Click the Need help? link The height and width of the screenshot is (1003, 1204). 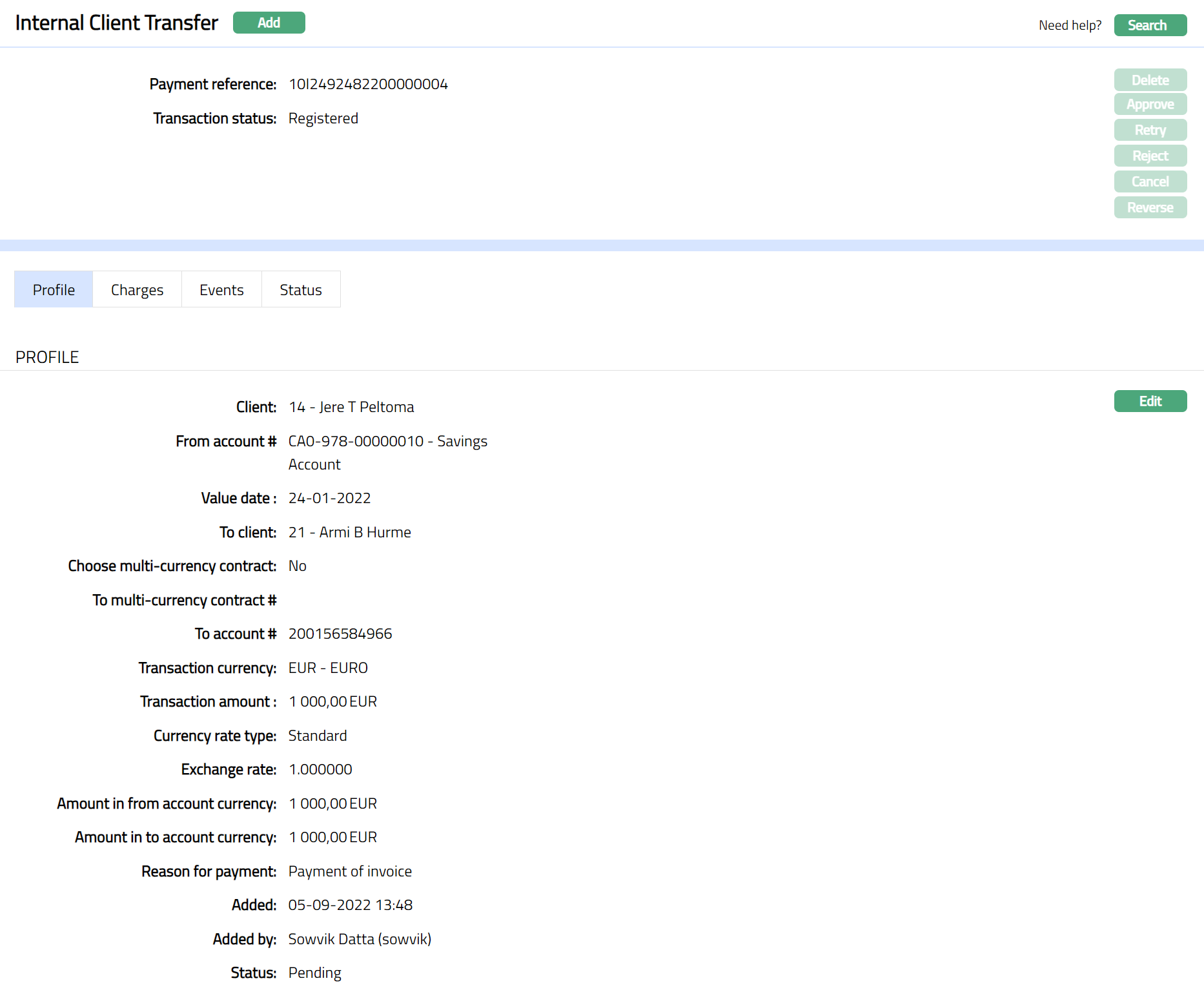[1070, 25]
